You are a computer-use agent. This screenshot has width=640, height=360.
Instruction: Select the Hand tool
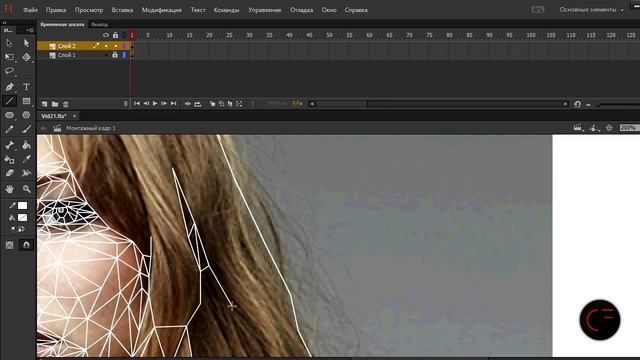click(9, 189)
